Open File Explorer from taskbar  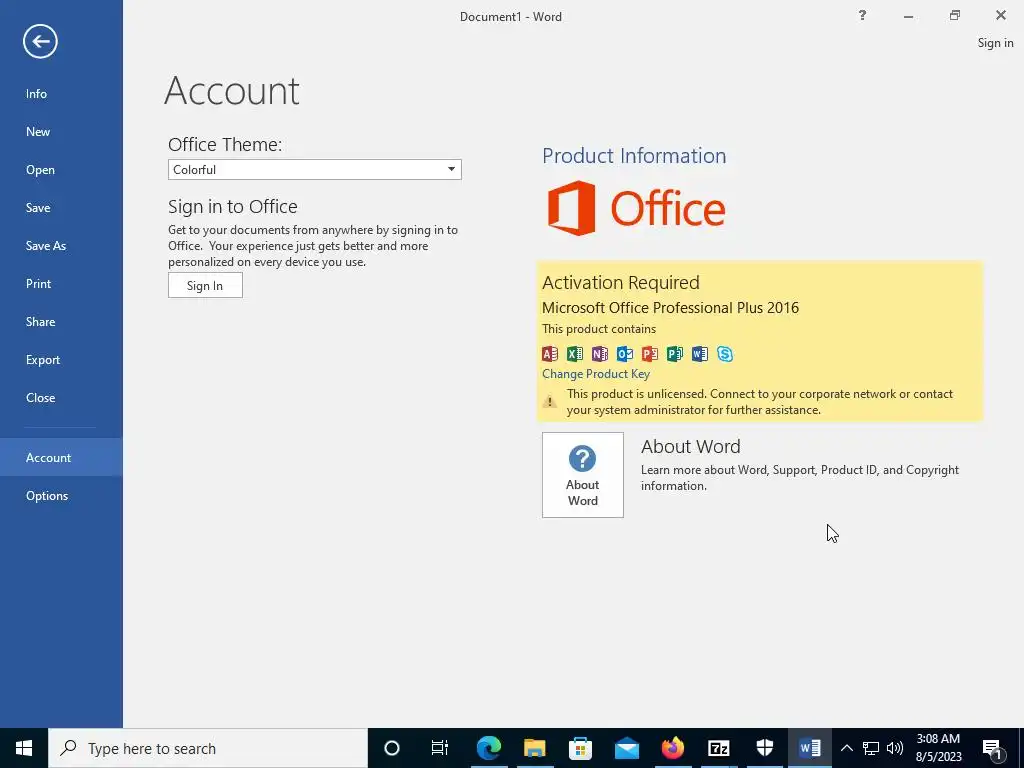(534, 748)
